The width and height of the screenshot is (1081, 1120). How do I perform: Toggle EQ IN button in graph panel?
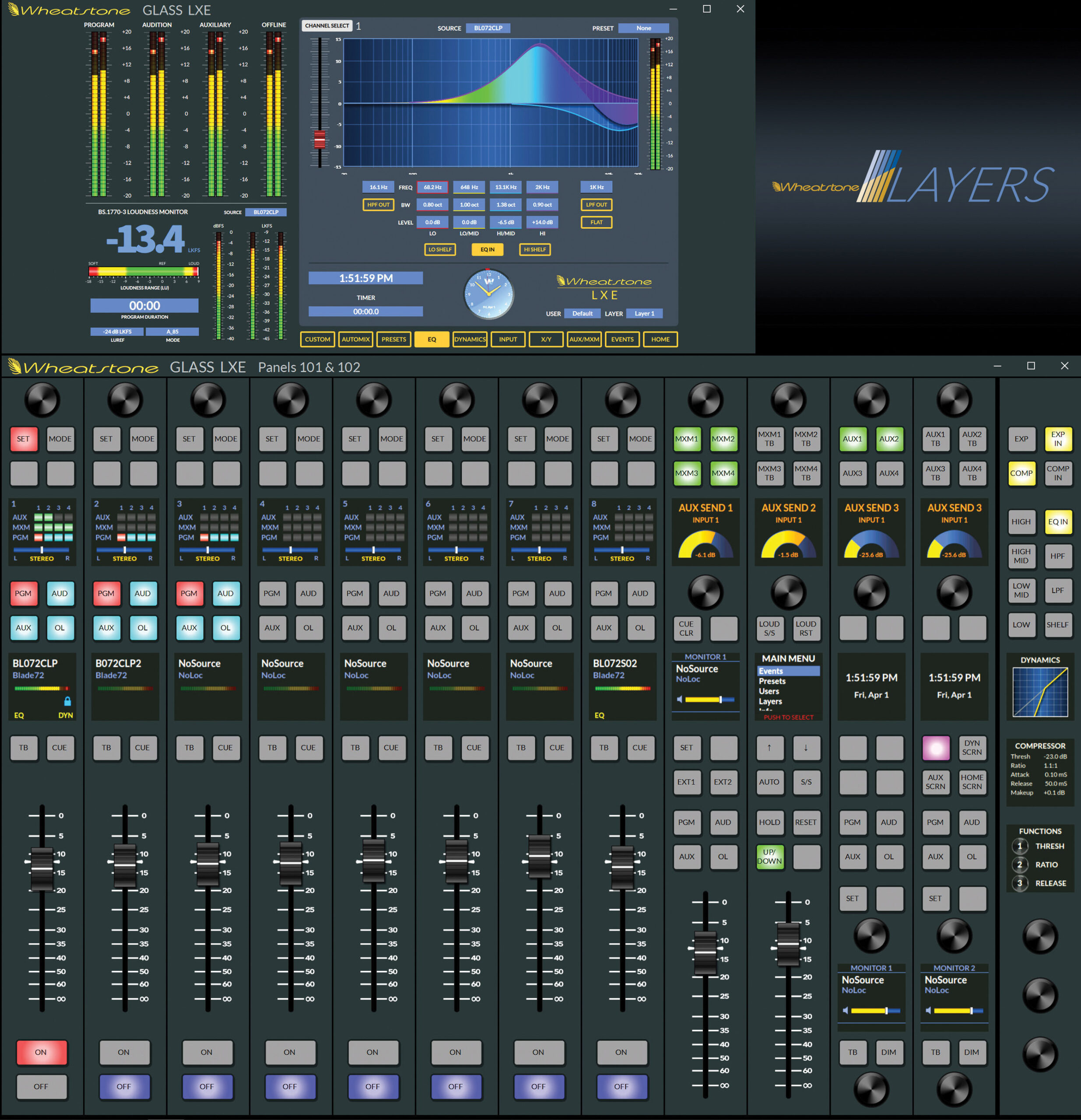(x=487, y=249)
